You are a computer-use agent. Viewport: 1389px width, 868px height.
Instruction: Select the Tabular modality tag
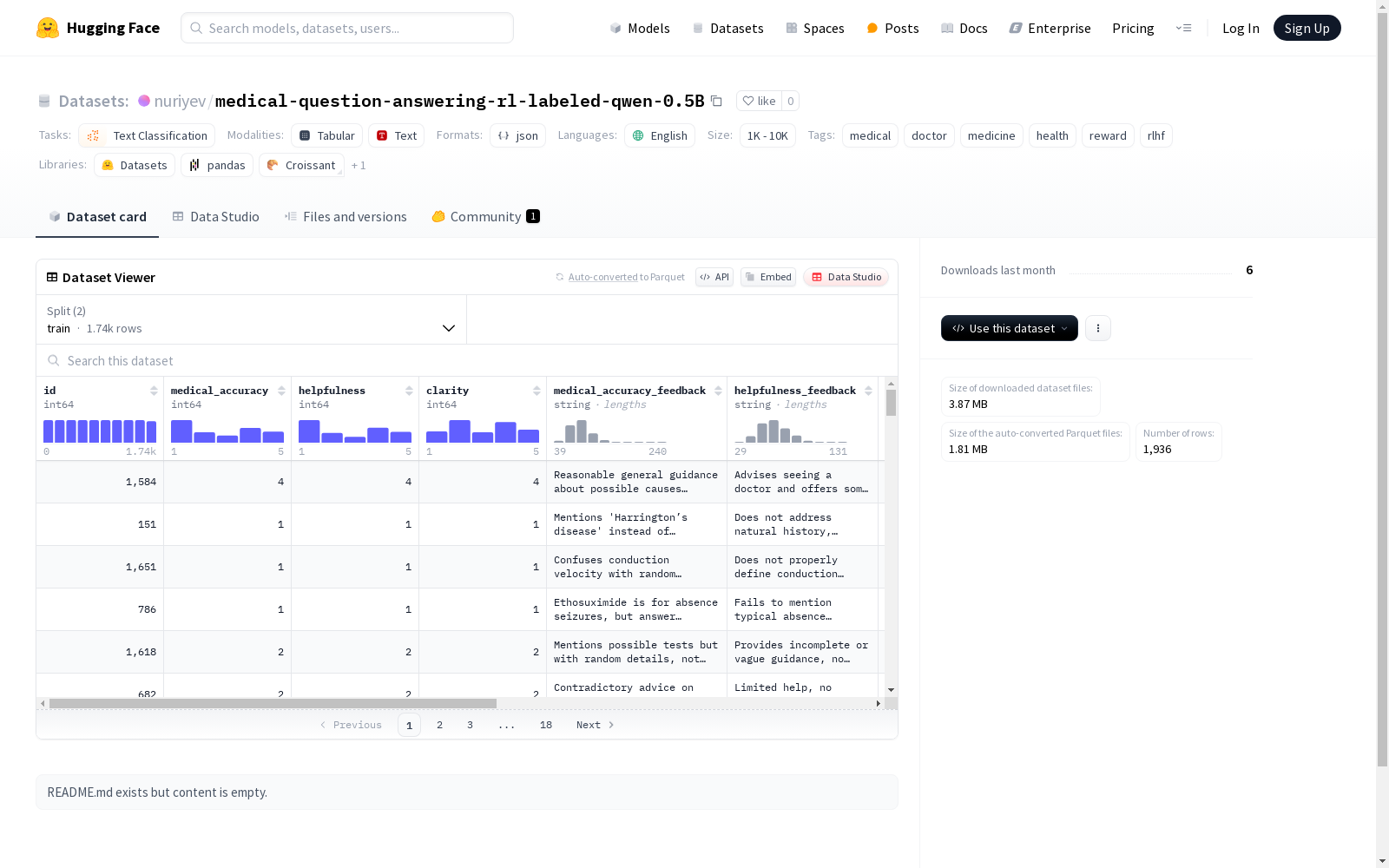[x=326, y=135]
